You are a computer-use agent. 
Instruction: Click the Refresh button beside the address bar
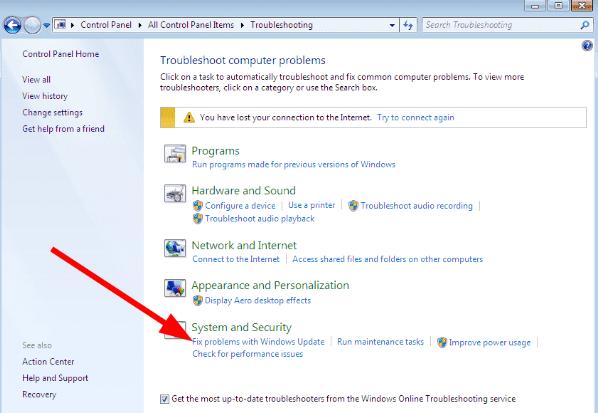(408, 25)
